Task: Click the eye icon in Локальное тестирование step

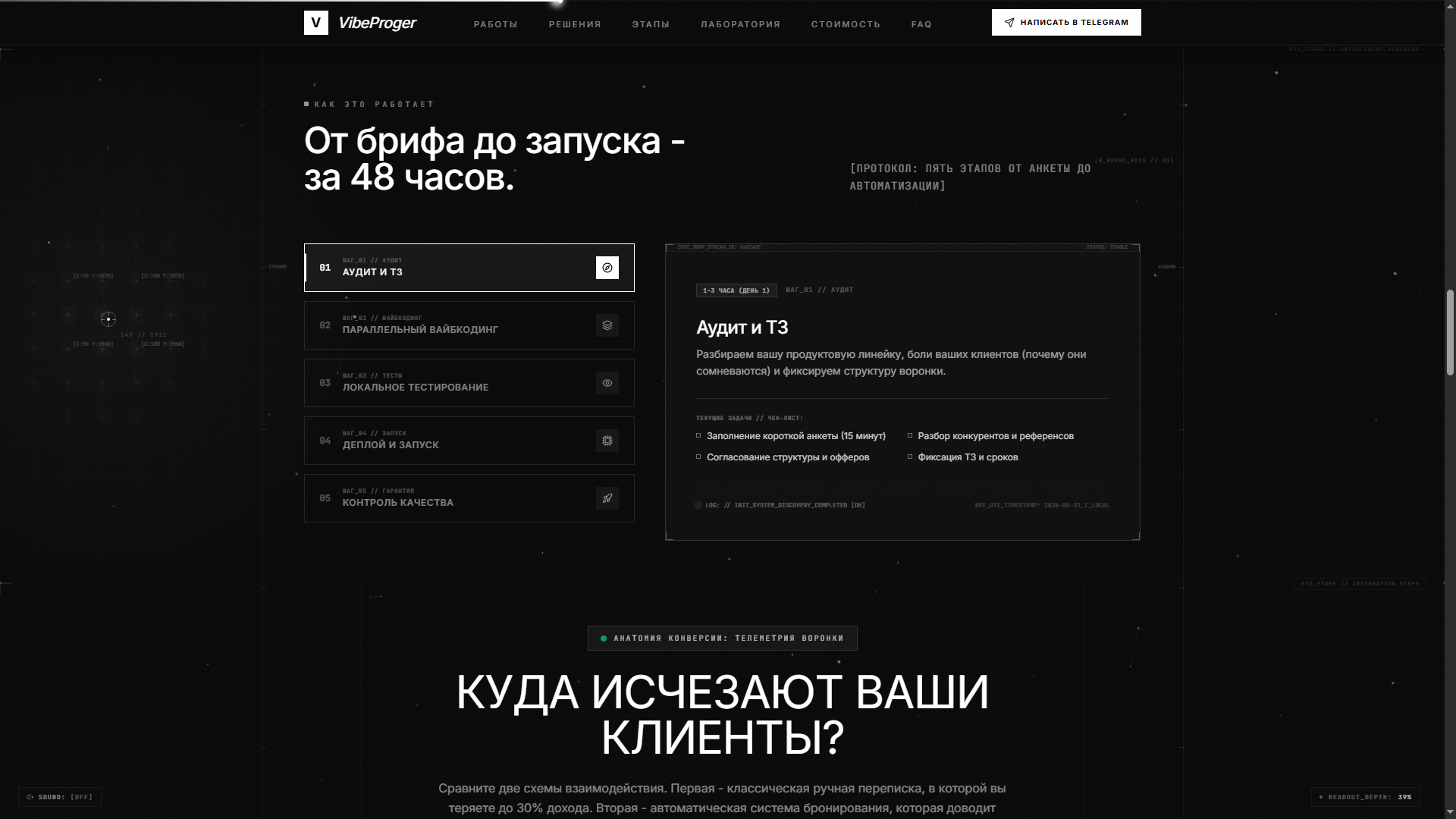Action: 607,383
